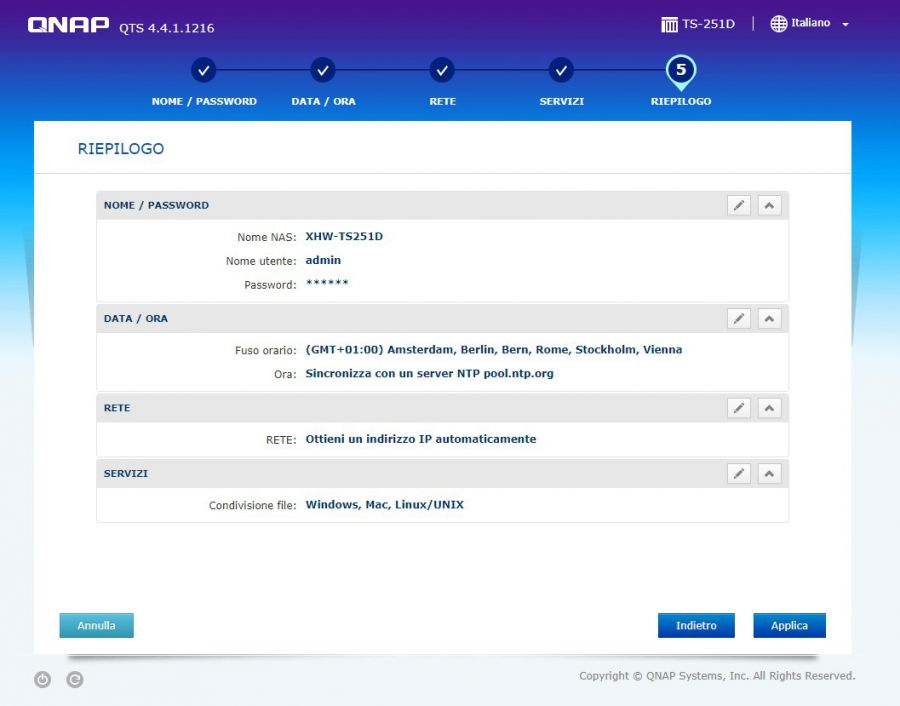900x706 pixels.
Task: Collapse the Nome / Password section
Action: click(x=769, y=205)
